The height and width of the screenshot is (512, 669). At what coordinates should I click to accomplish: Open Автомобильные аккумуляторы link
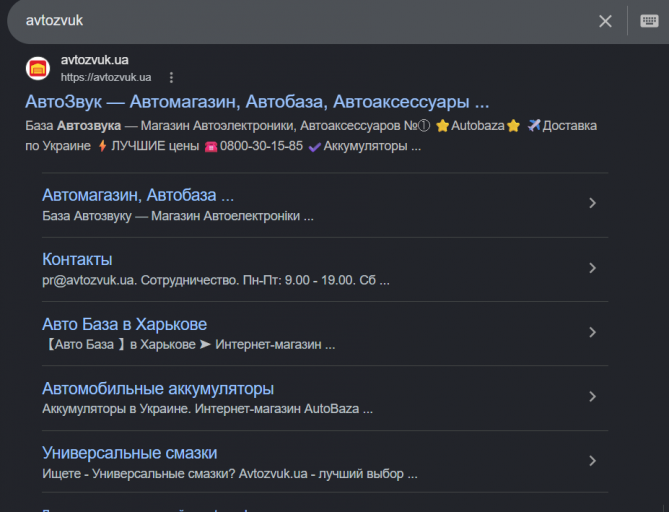(x=158, y=389)
